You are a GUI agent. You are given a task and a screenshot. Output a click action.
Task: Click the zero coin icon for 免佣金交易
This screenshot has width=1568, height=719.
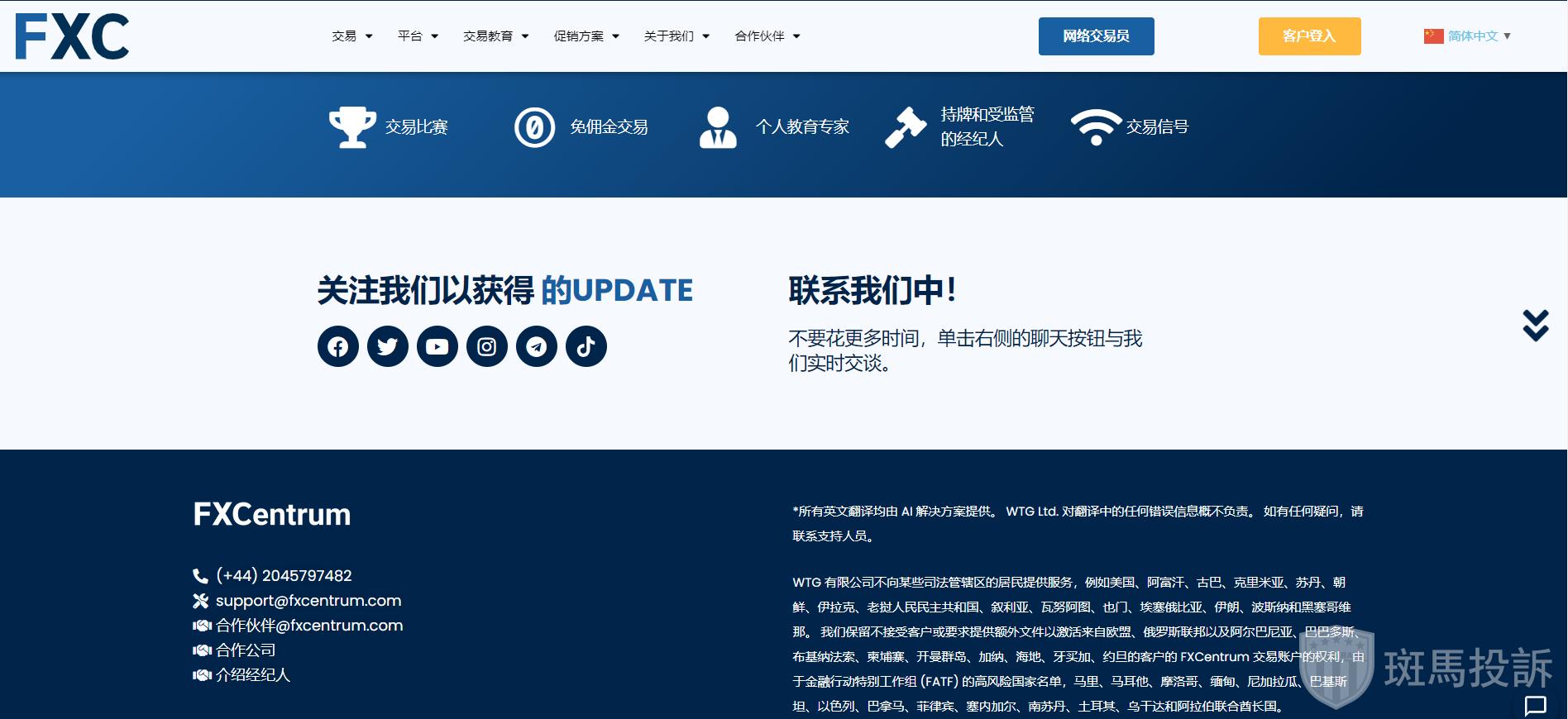535,127
